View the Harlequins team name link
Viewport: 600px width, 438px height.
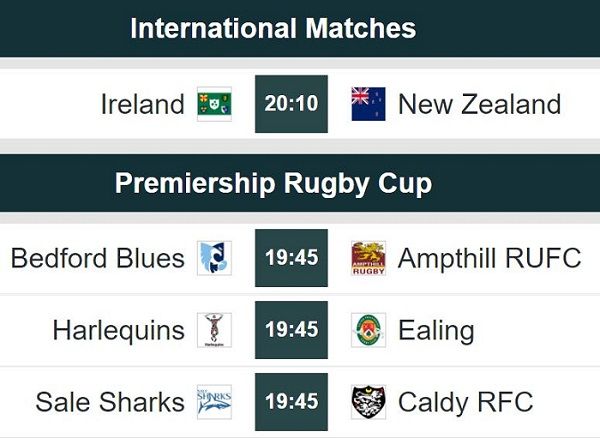tap(119, 331)
